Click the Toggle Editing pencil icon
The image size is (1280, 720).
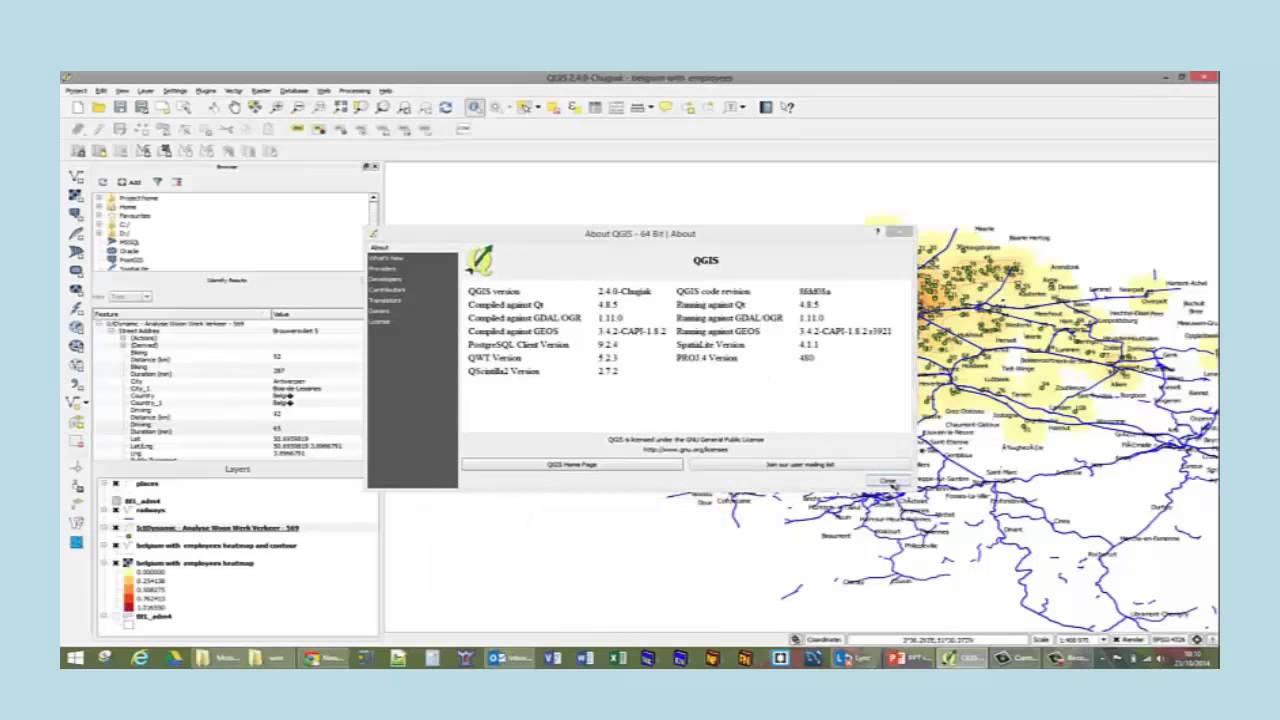99,129
